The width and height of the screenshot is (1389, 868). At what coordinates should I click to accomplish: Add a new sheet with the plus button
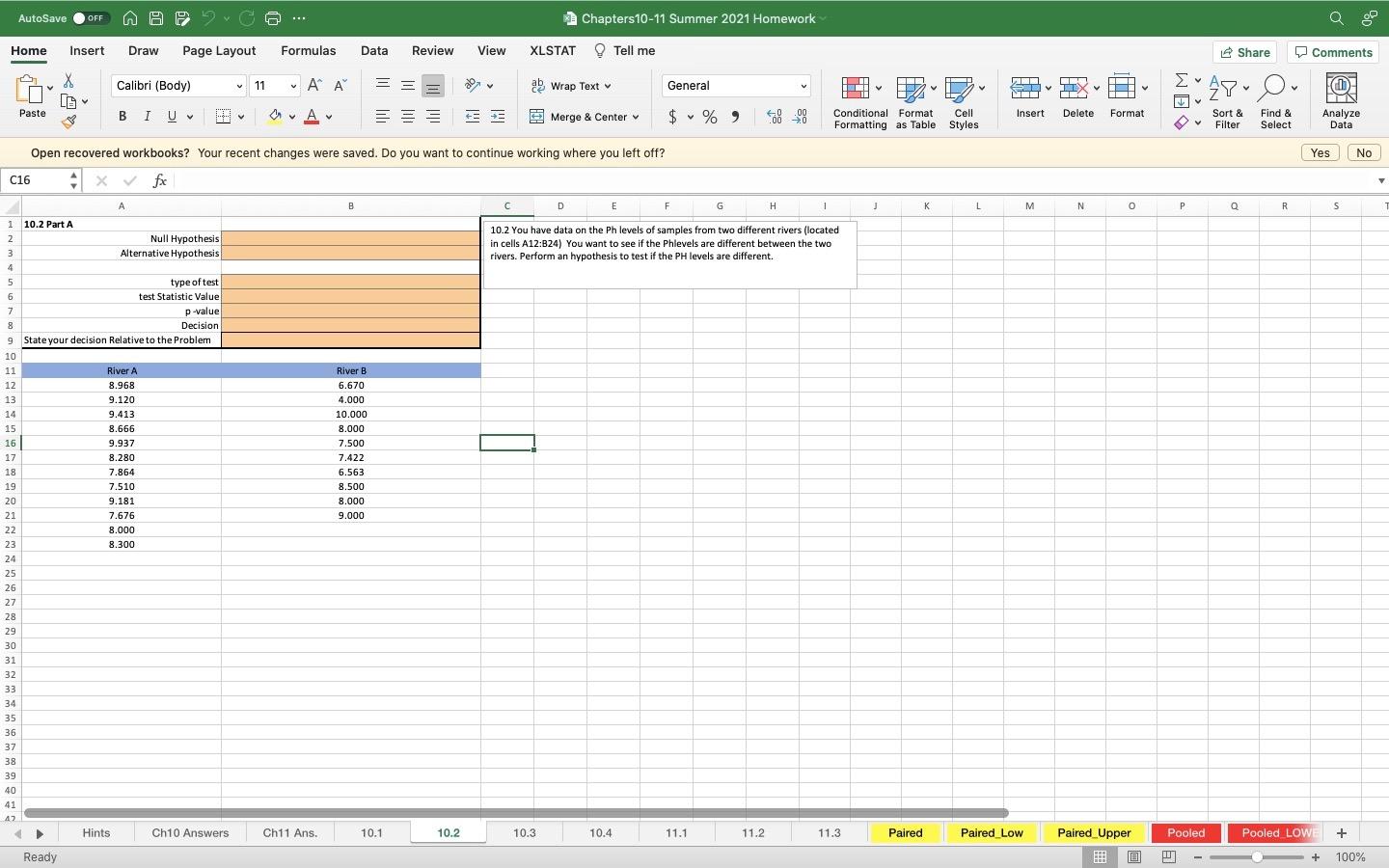[1341, 833]
